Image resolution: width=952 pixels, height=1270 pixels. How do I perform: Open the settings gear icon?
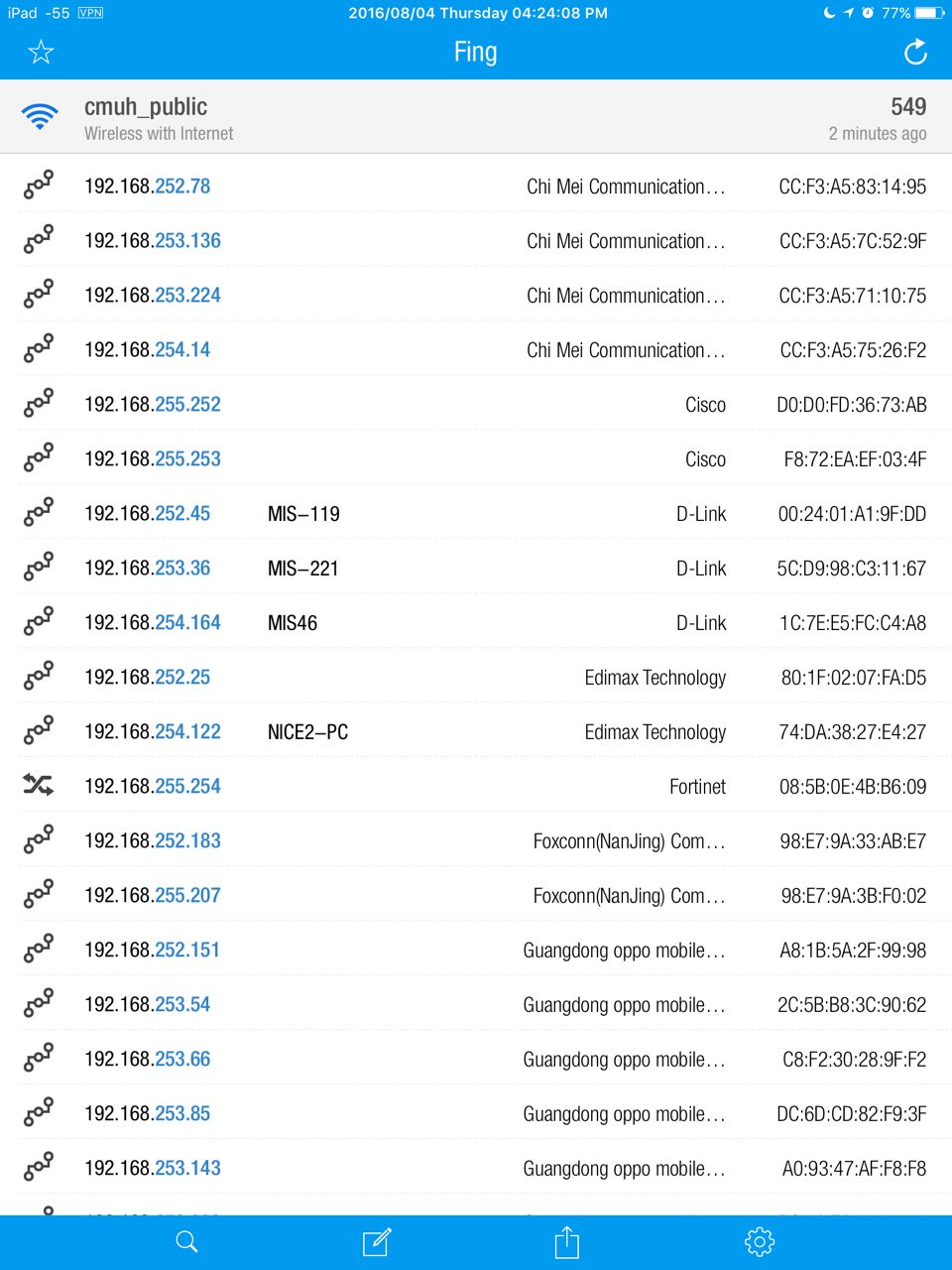[x=759, y=1241]
